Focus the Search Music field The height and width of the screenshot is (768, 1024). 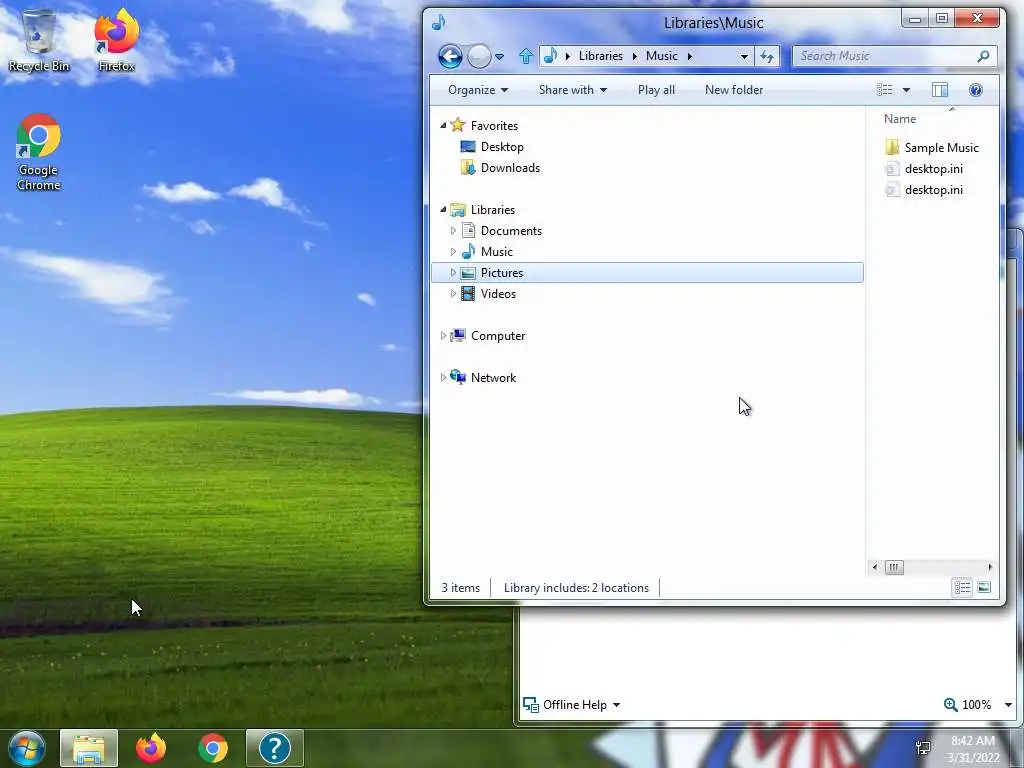pyautogui.click(x=894, y=56)
